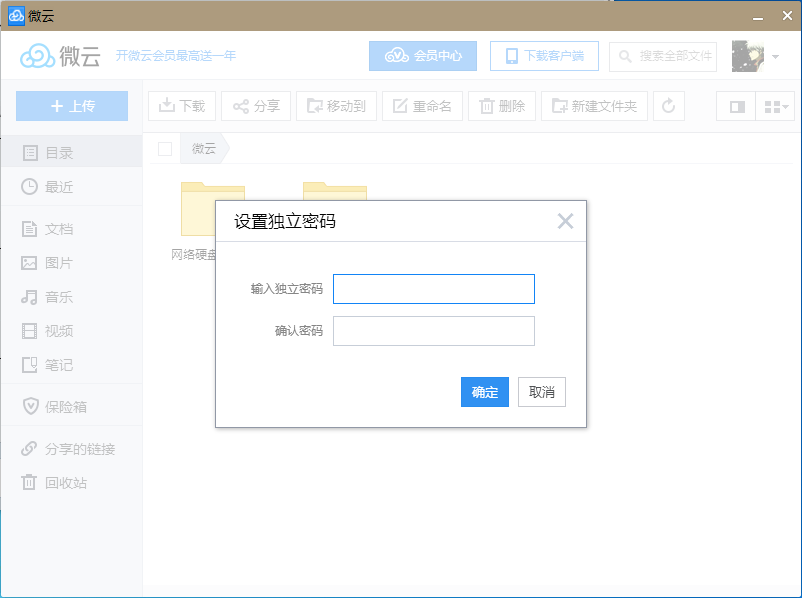The image size is (802, 598).
Task: Confirm password by clicking 确定
Action: click(484, 392)
